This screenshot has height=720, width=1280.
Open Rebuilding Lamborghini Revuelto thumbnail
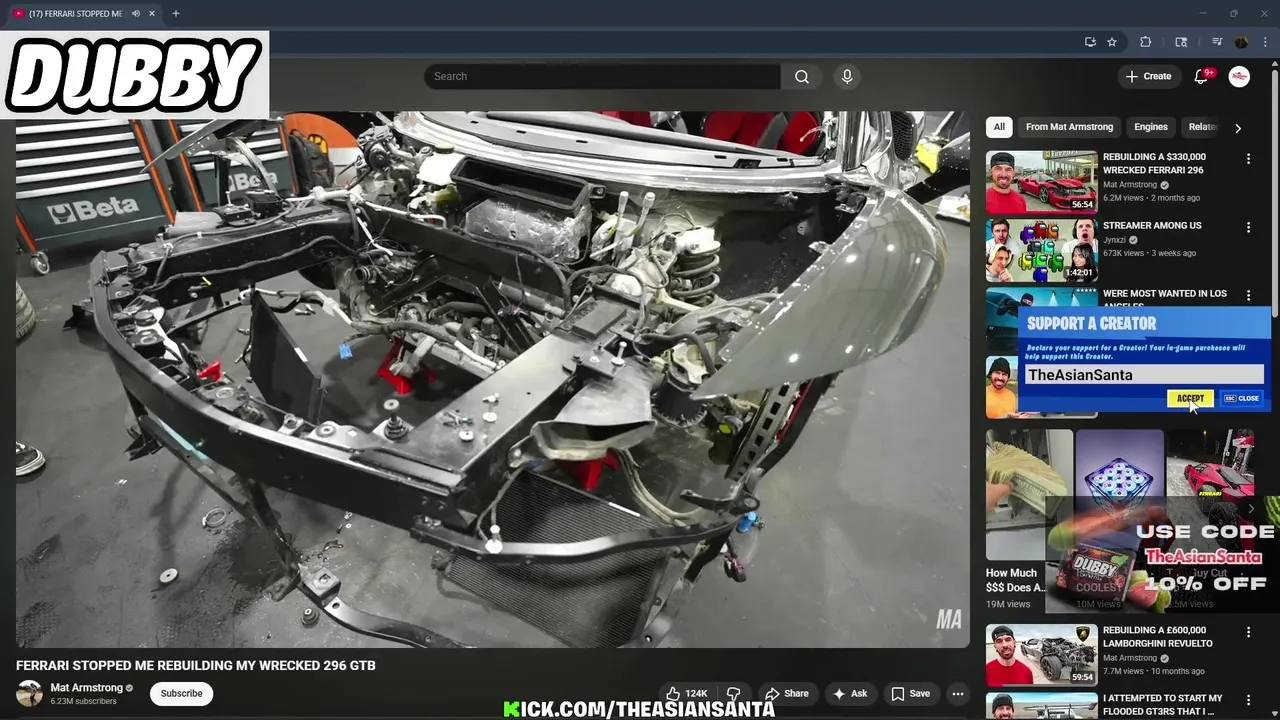pyautogui.click(x=1041, y=655)
